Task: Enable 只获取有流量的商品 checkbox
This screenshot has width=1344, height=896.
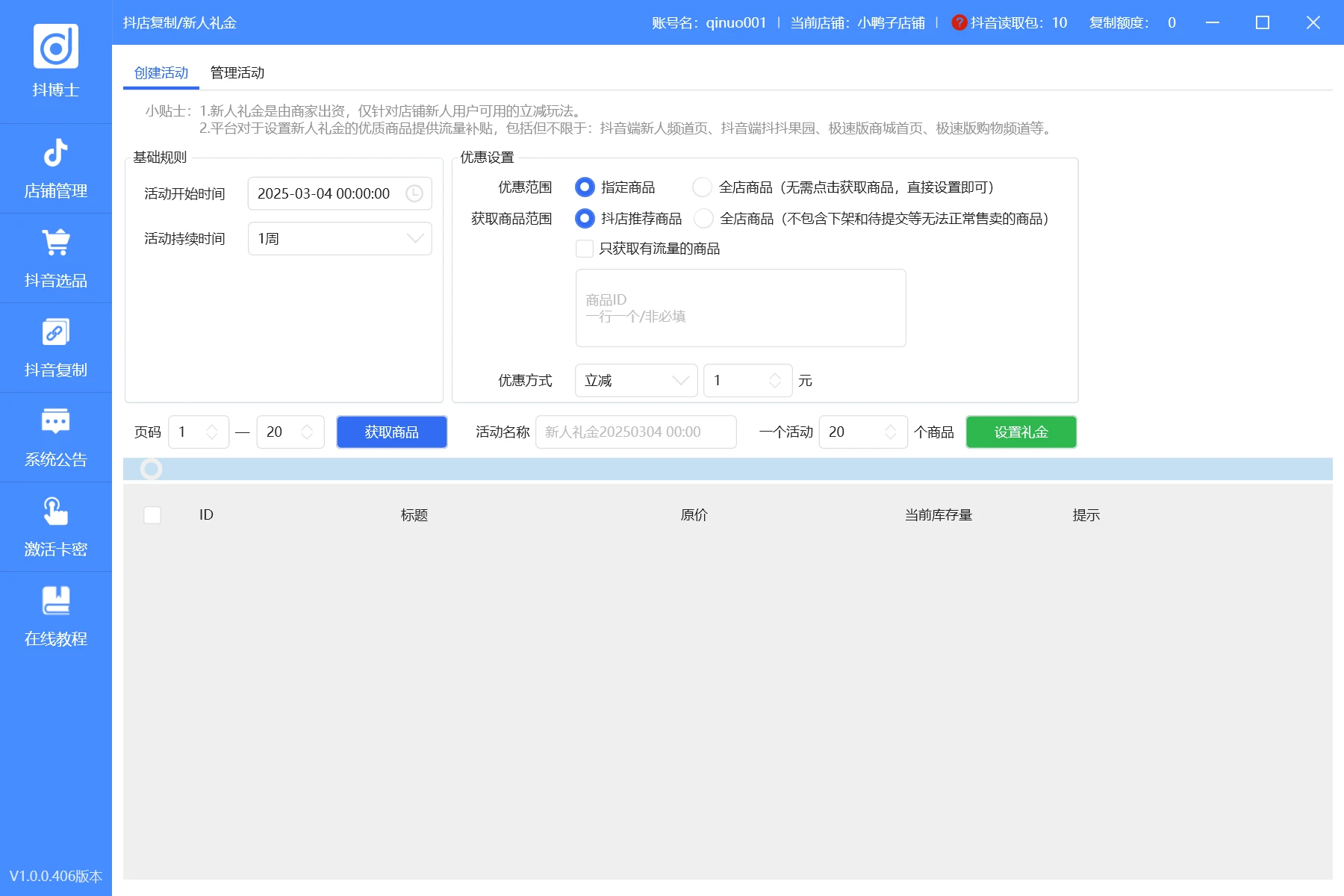Action: pos(585,249)
